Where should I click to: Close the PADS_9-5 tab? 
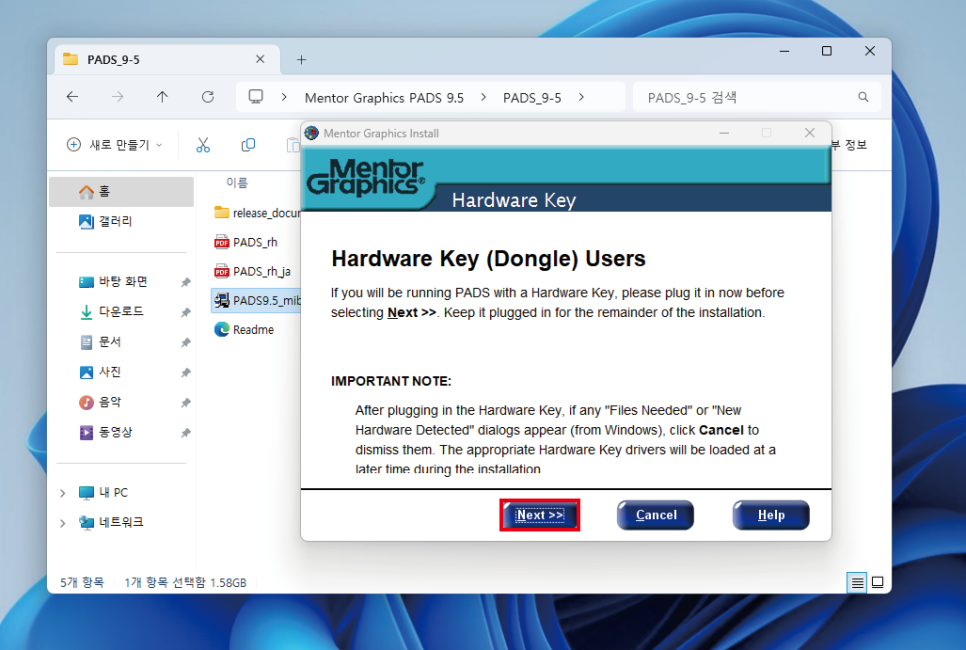tap(260, 59)
